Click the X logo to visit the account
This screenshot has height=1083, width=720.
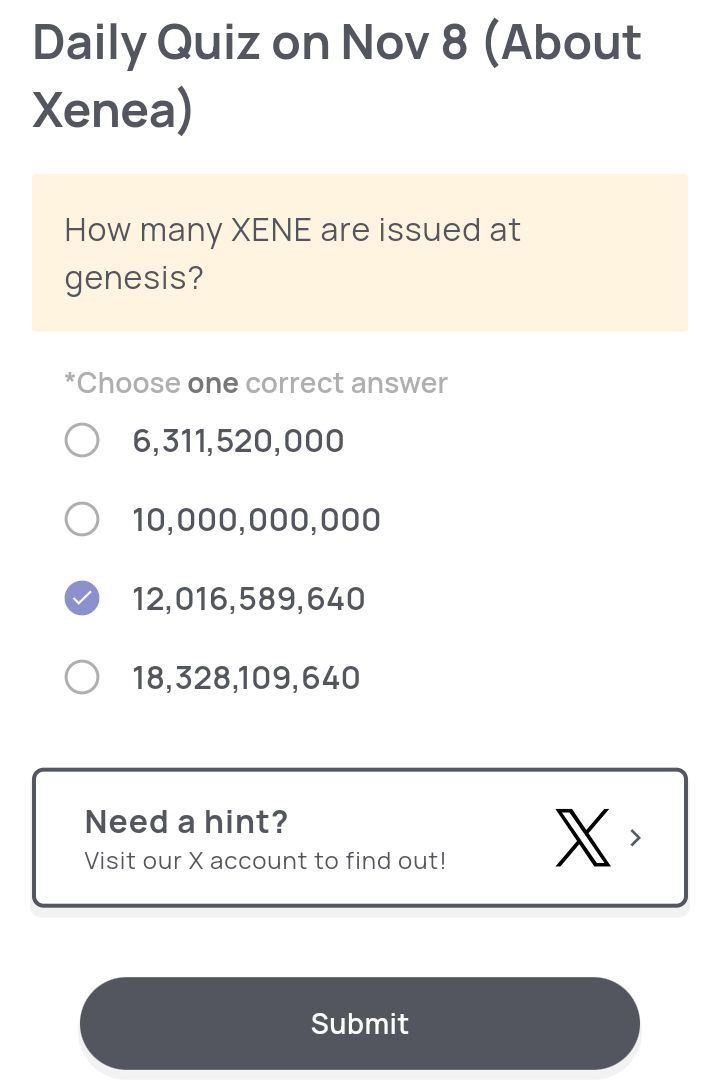(x=581, y=840)
